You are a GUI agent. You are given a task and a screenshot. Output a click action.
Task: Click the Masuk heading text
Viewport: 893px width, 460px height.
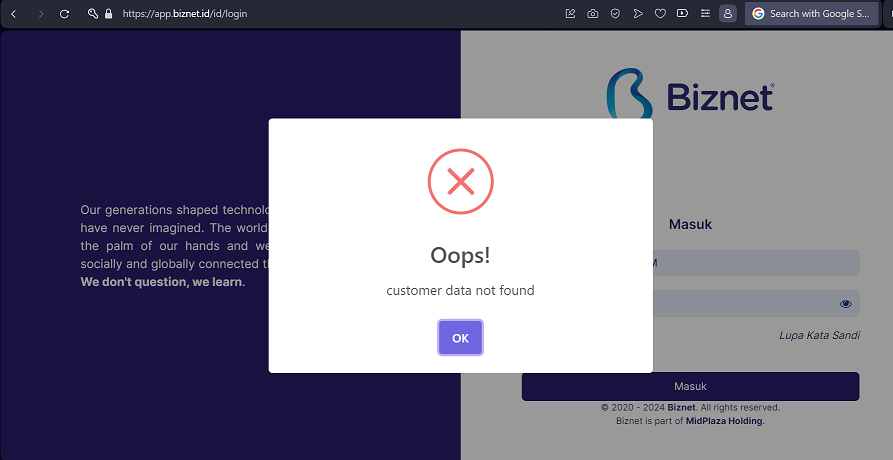click(x=690, y=224)
